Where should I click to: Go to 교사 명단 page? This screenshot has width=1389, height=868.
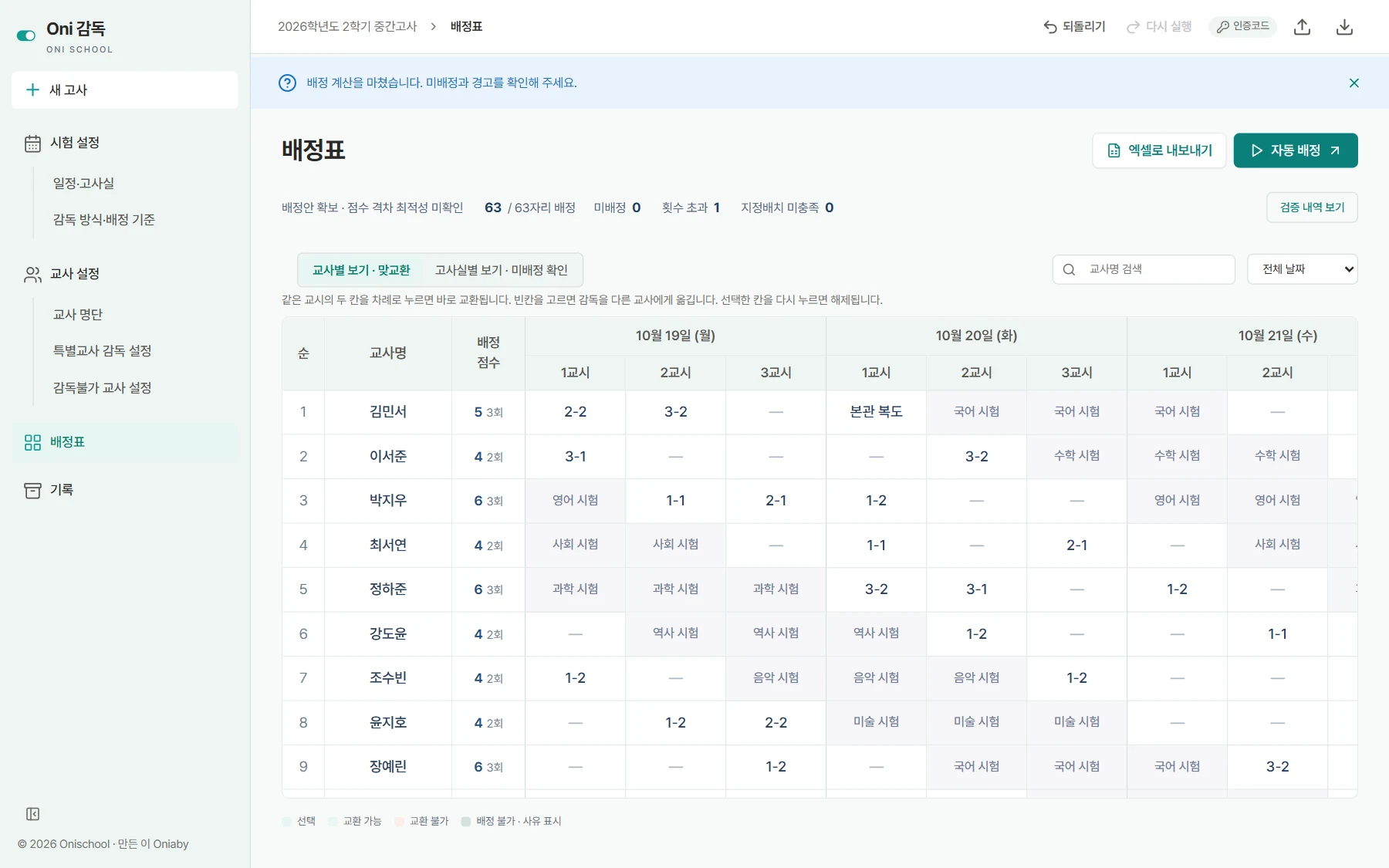point(77,315)
